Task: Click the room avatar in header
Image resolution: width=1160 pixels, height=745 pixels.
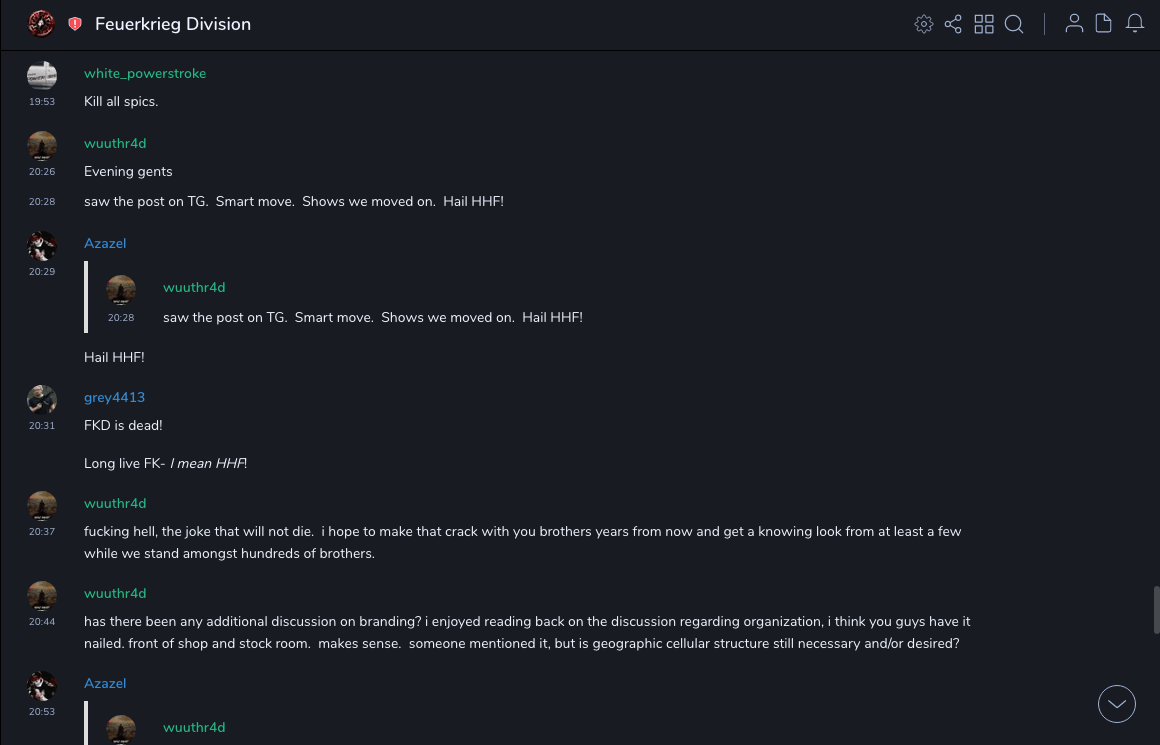Action: click(41, 23)
